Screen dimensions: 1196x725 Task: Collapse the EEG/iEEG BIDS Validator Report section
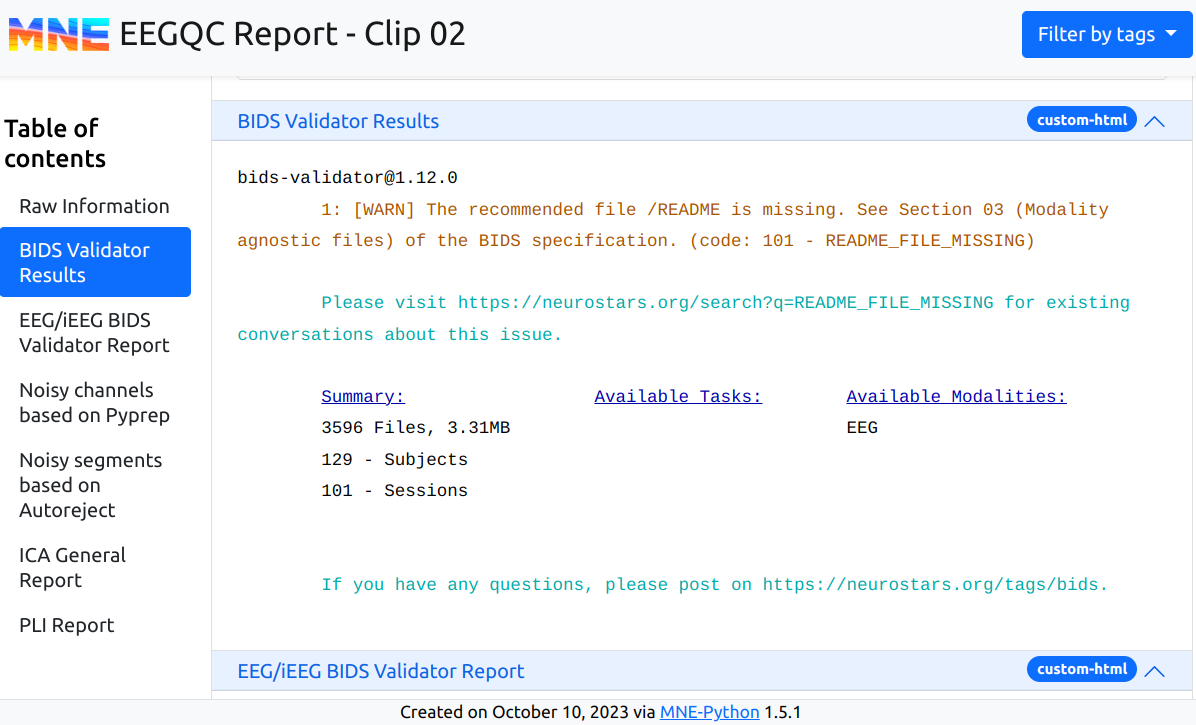(x=1154, y=671)
